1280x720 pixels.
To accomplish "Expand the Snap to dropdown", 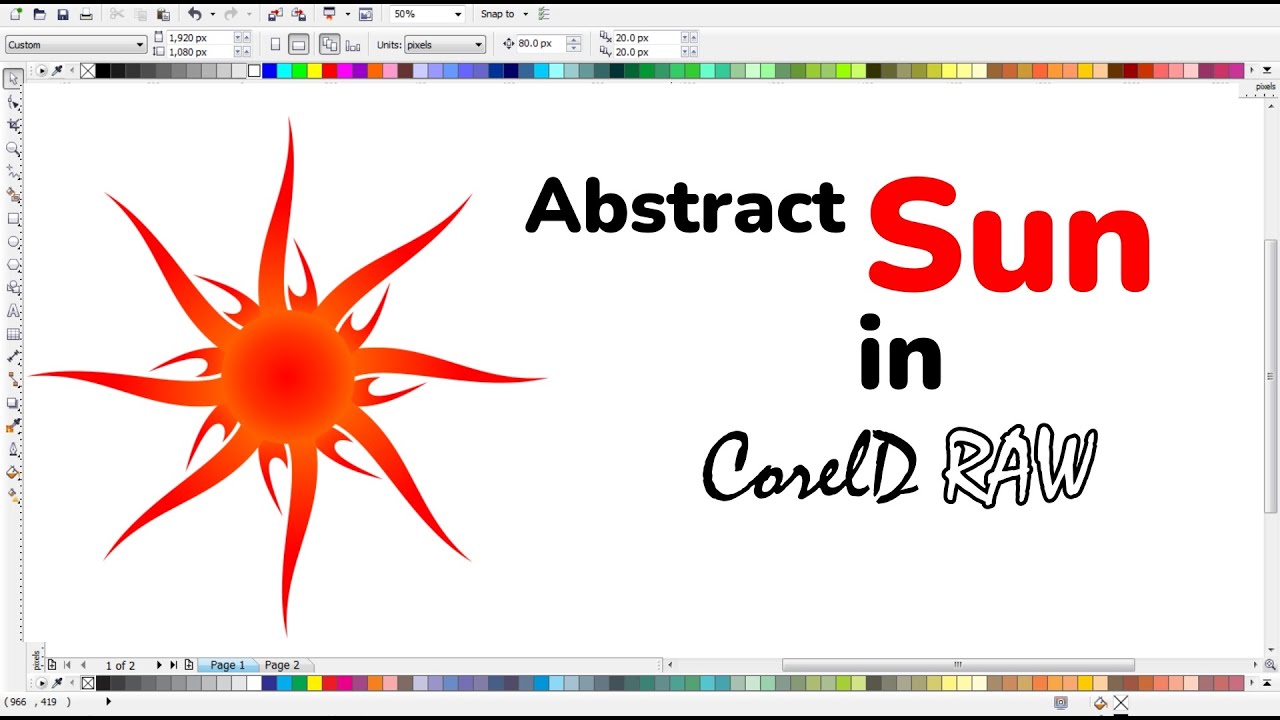I will (x=525, y=14).
